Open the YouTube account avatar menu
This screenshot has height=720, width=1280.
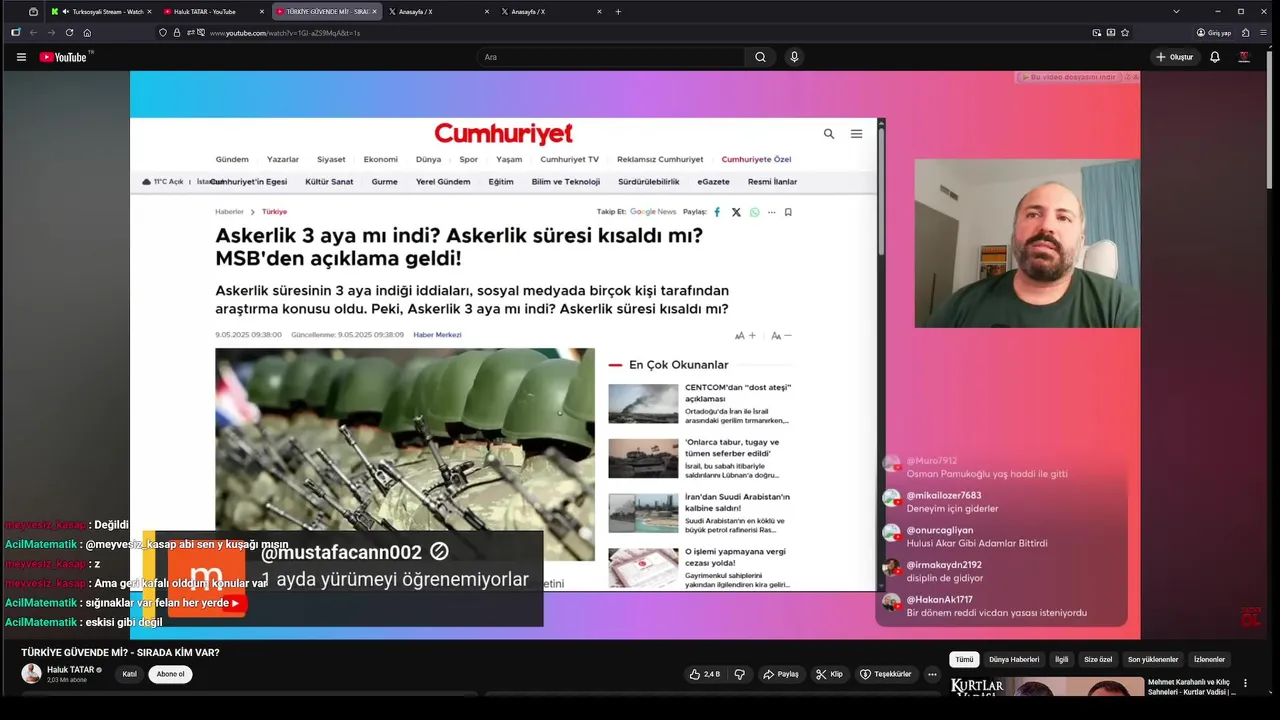click(x=1244, y=57)
